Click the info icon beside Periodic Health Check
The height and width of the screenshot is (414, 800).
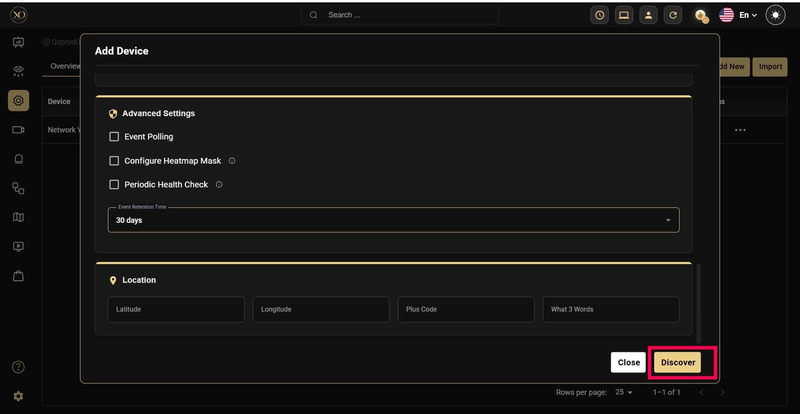(219, 184)
